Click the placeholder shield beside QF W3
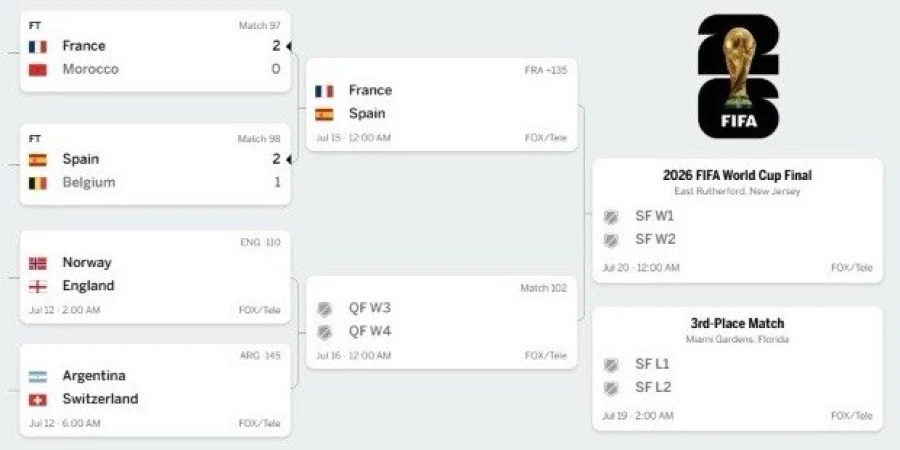900x450 pixels. pyautogui.click(x=325, y=309)
